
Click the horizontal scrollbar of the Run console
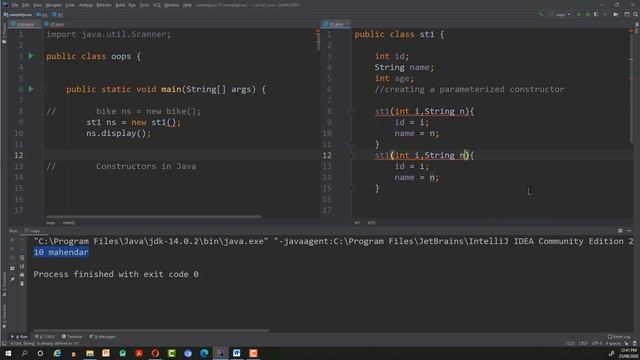click(151, 330)
